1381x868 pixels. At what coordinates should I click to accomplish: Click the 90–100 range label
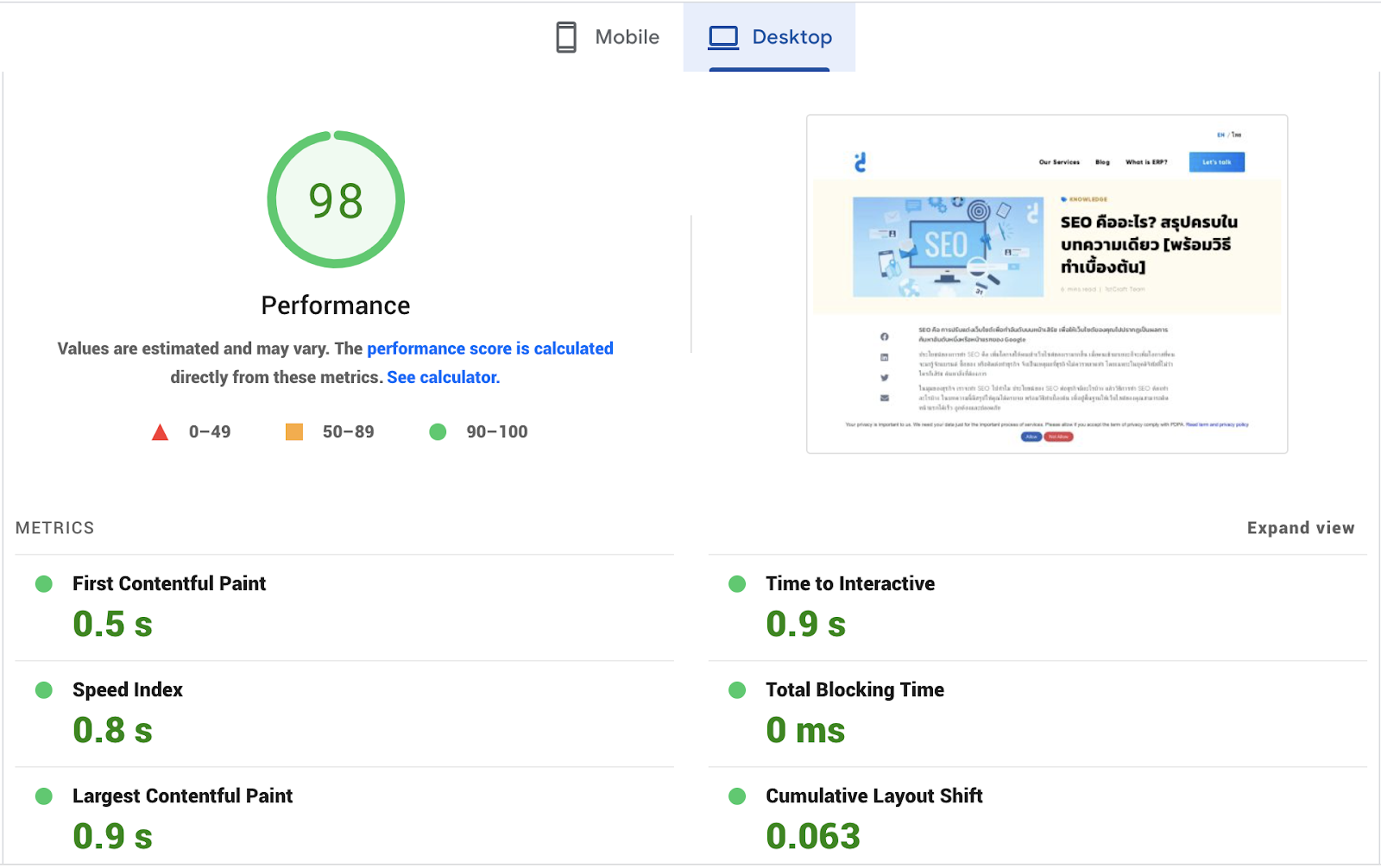pyautogui.click(x=497, y=431)
